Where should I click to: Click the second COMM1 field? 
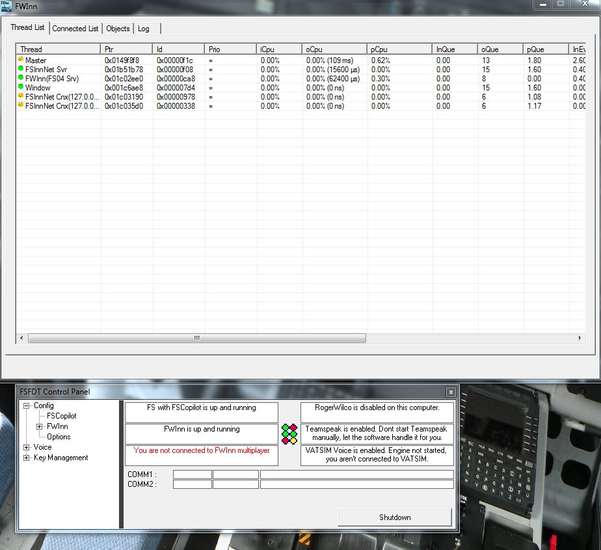click(235, 474)
